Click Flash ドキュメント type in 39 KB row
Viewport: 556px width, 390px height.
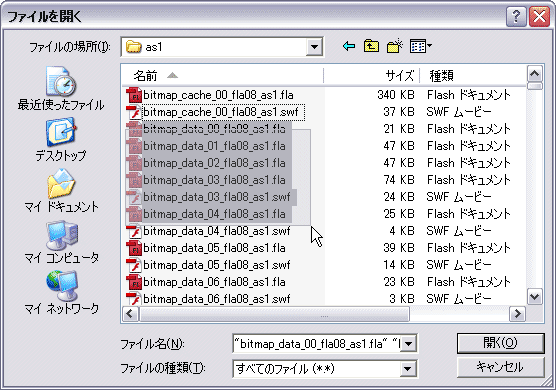click(468, 248)
